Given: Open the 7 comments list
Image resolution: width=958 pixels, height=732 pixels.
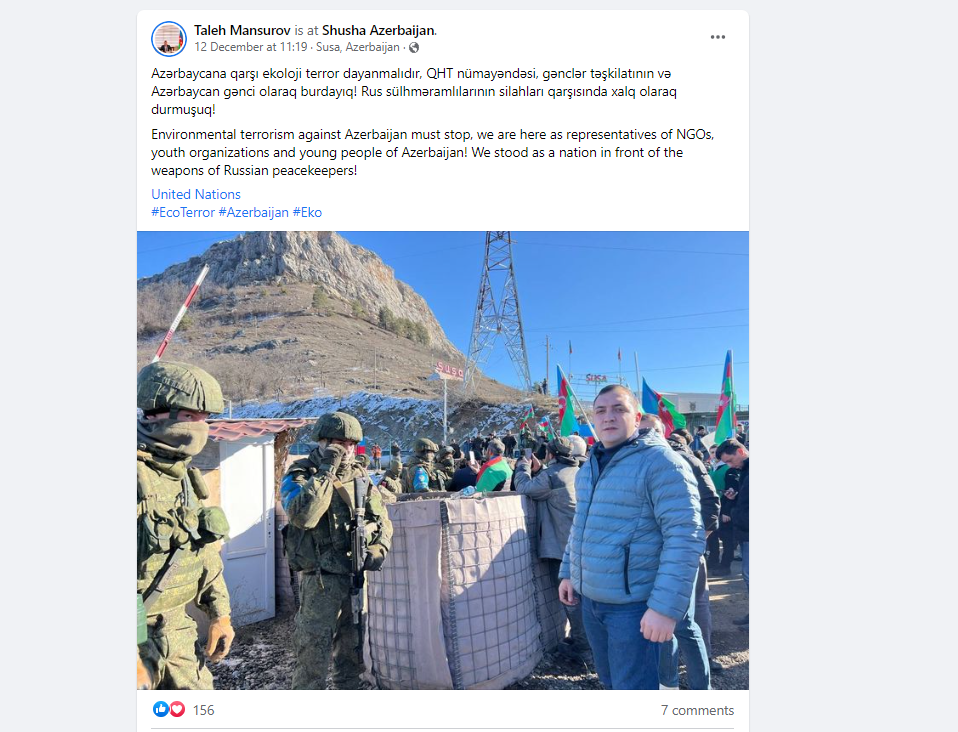Looking at the screenshot, I should click(x=697, y=710).
